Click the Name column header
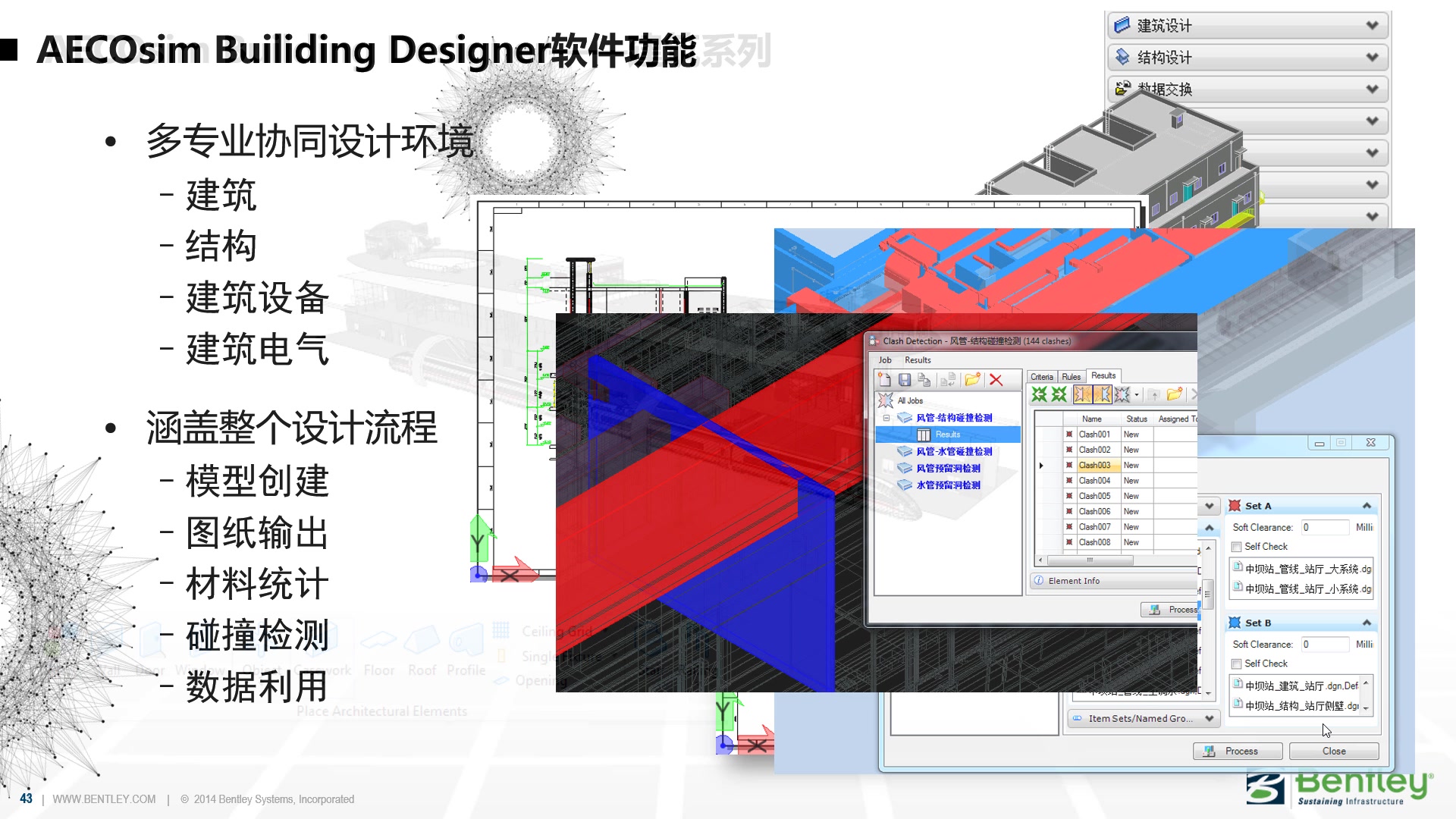The height and width of the screenshot is (819, 1456). 1092,419
